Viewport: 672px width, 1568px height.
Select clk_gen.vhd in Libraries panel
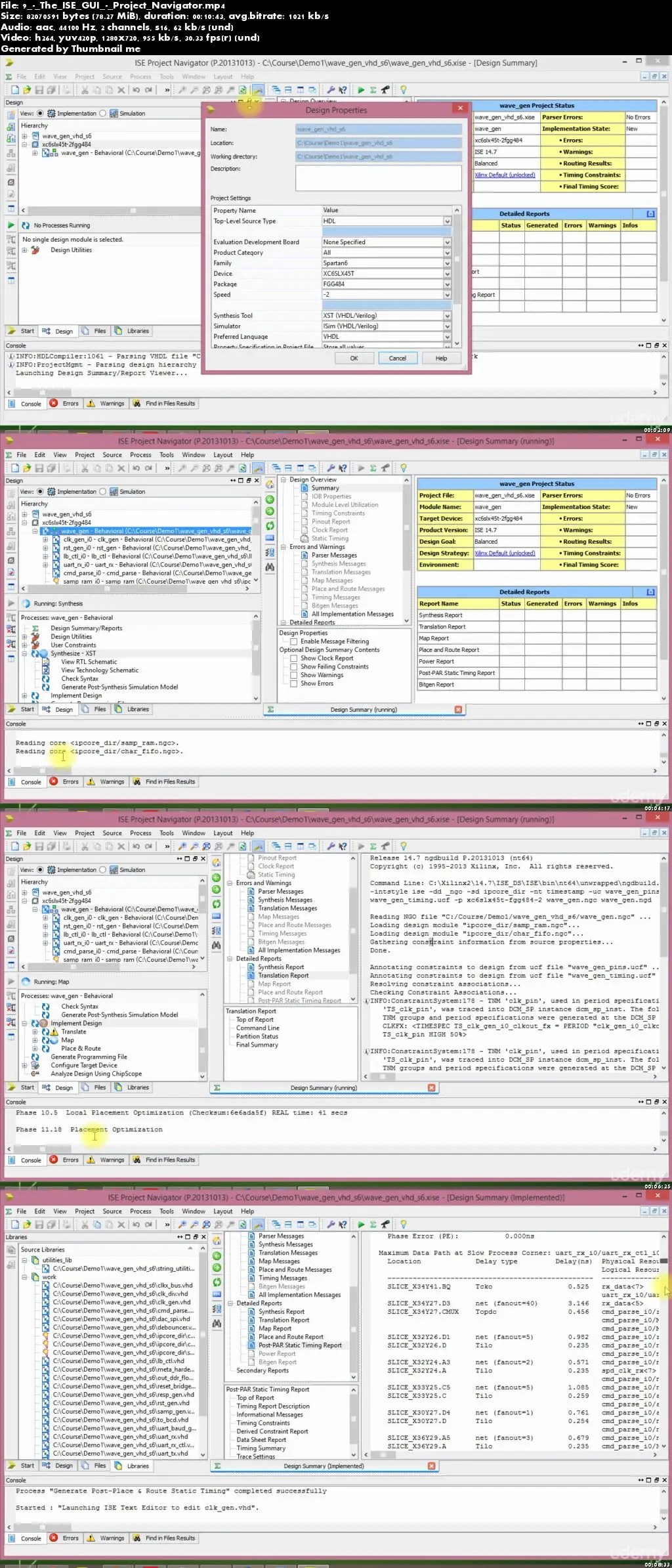[x=122, y=1302]
